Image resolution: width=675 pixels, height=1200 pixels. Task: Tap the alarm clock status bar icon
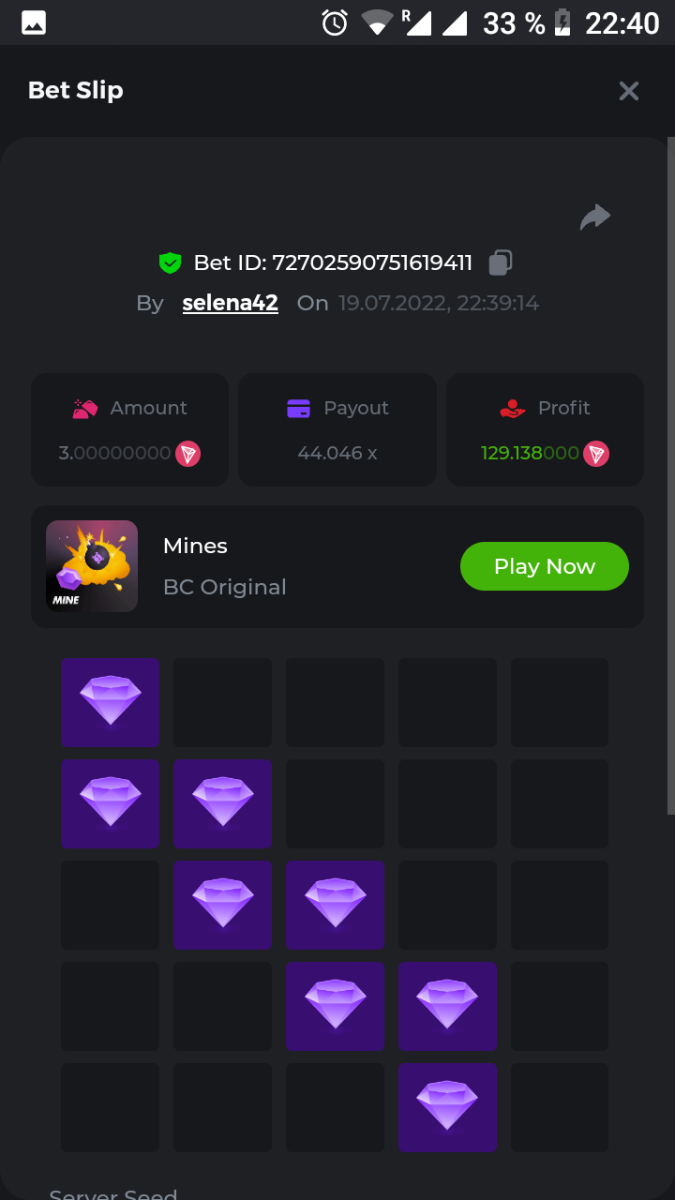coord(335,22)
